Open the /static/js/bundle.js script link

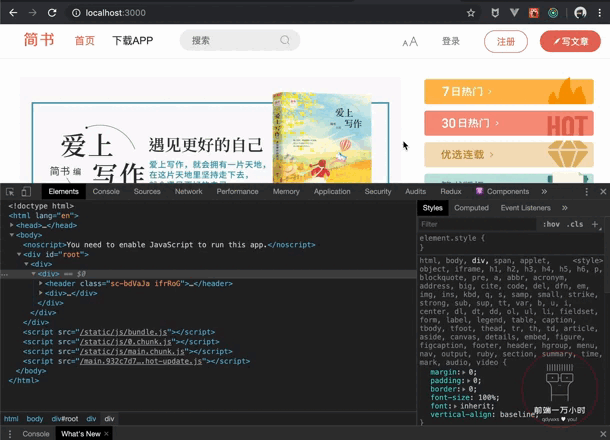(123, 332)
